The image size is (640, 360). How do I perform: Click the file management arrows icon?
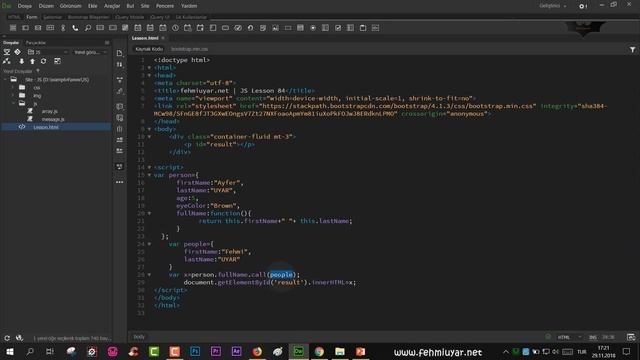[x=120, y=64]
